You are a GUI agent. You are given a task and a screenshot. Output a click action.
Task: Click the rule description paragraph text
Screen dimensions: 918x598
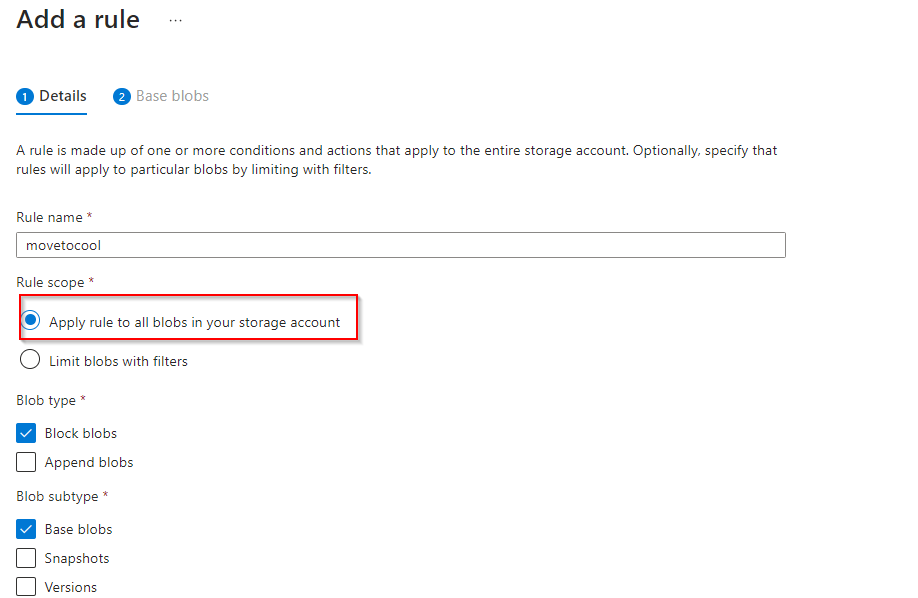pyautogui.click(x=396, y=160)
